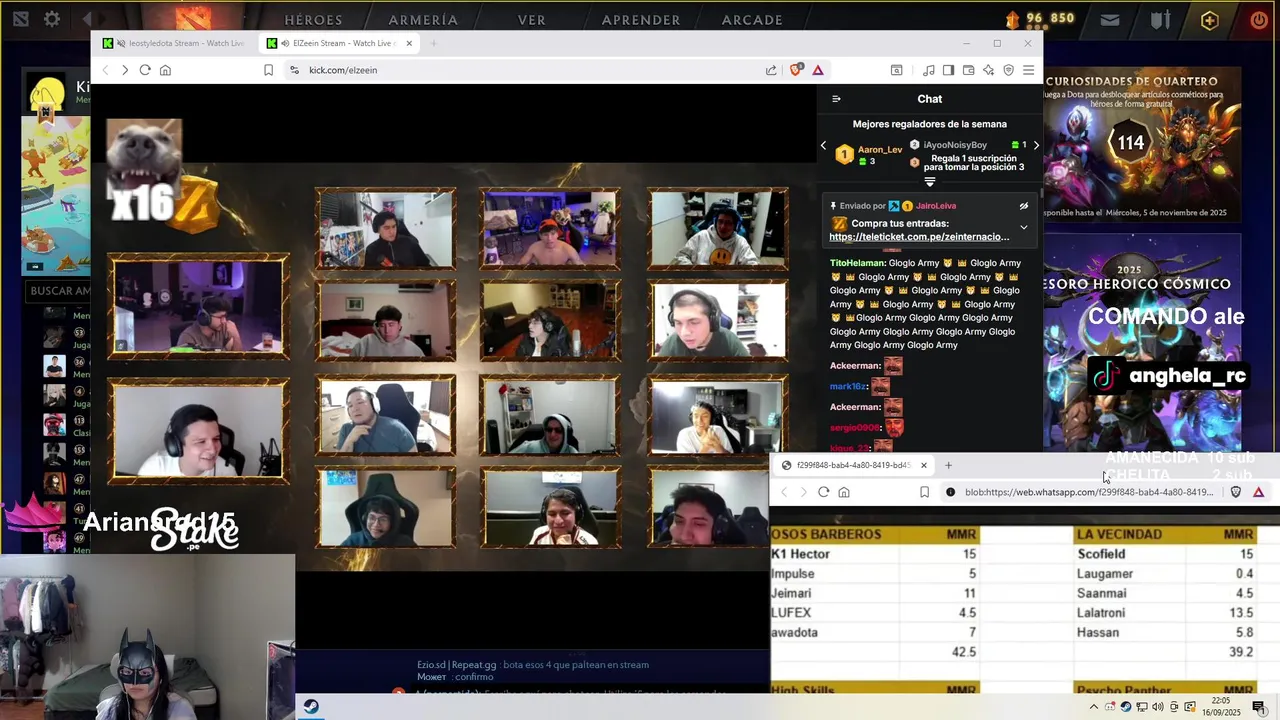Expand pinned message chevron in chat

[1023, 227]
